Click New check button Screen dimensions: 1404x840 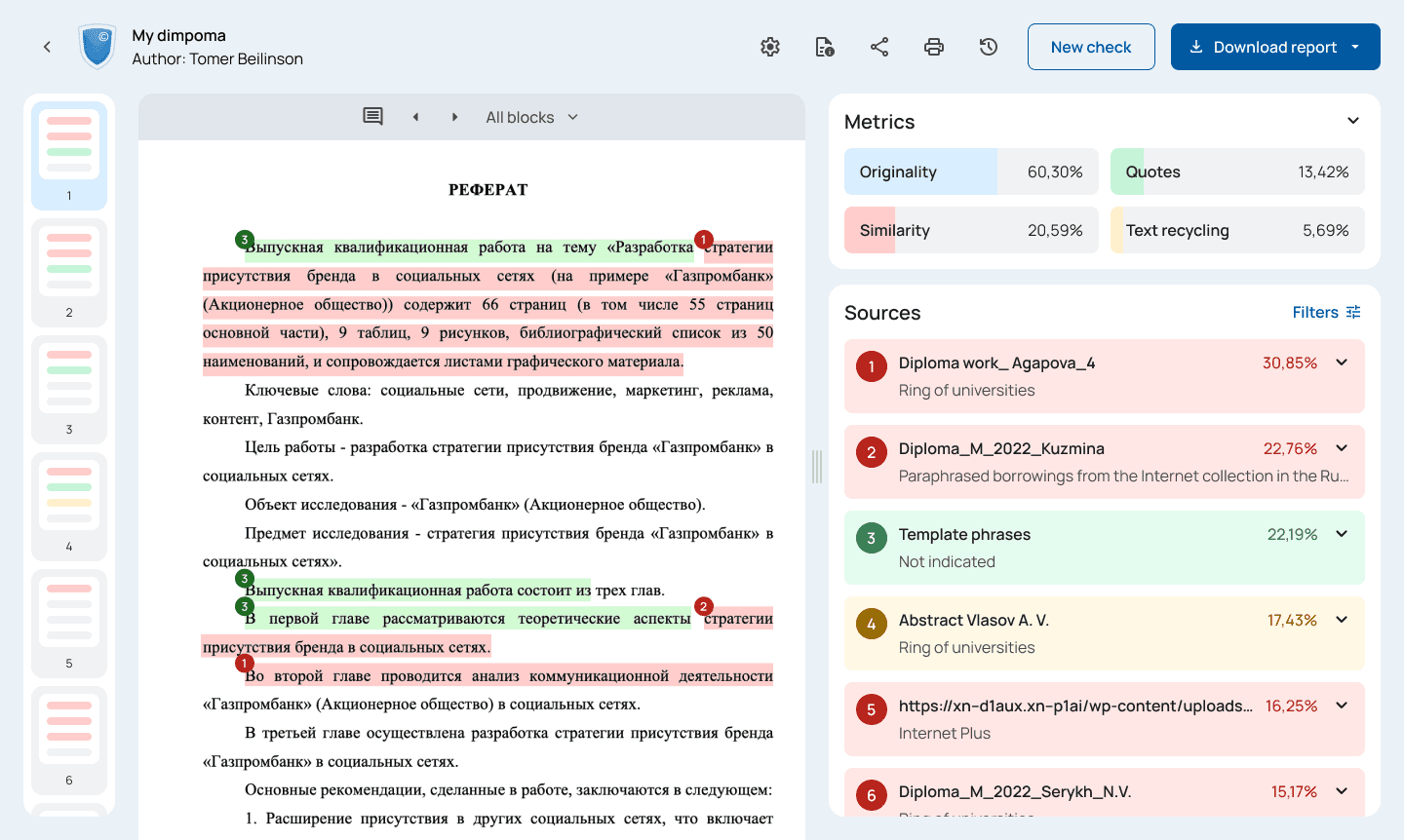[1091, 47]
